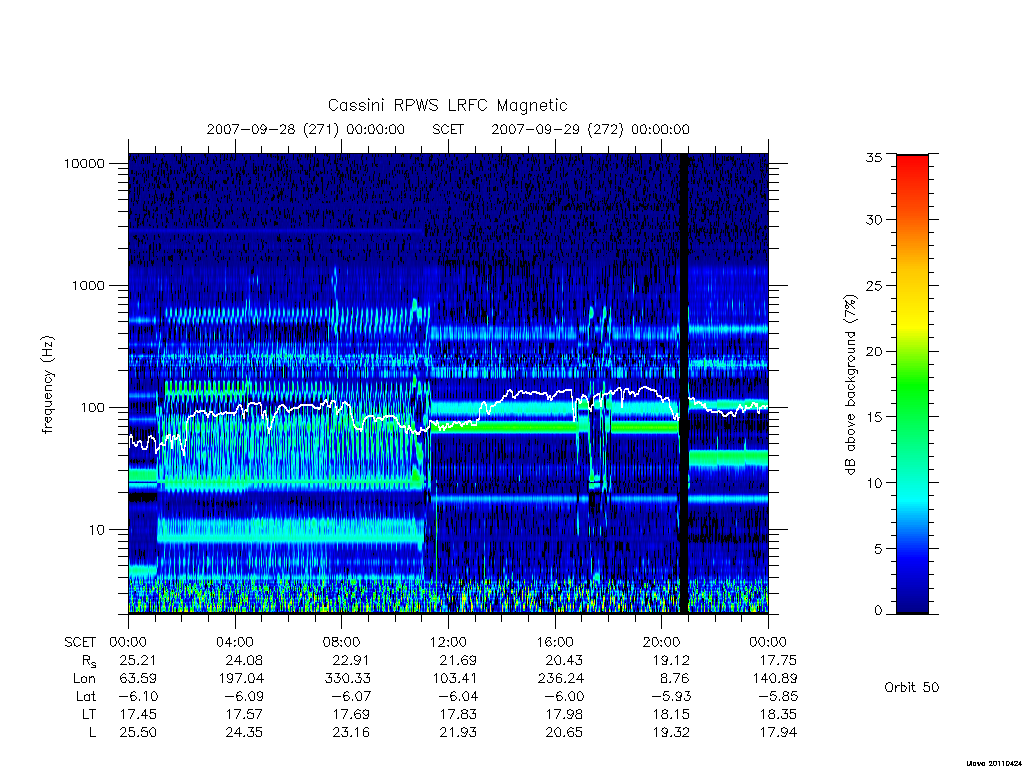Click the local time value 17.98

point(564,714)
